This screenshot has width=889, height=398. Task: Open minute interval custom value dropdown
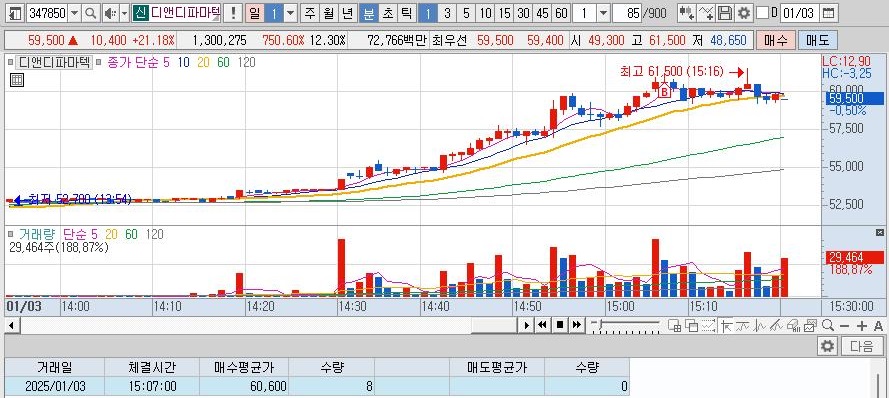point(603,12)
